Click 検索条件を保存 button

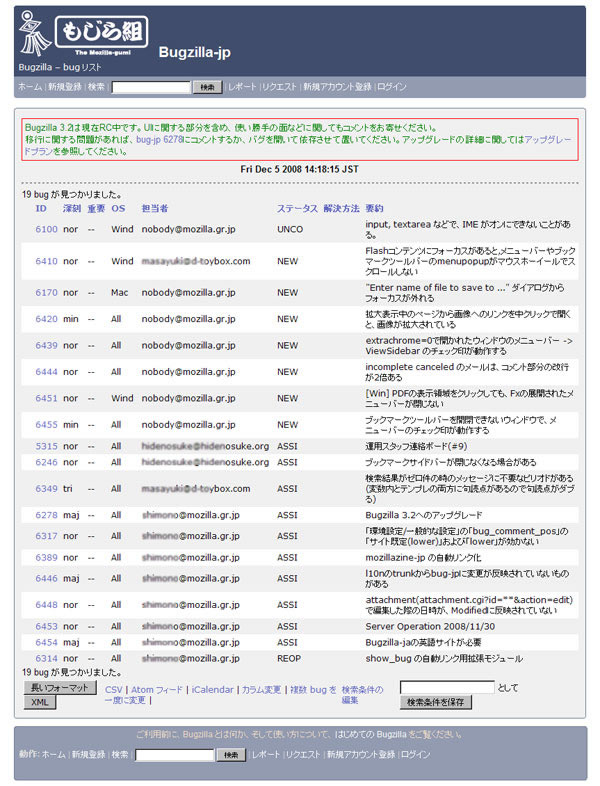click(436, 702)
